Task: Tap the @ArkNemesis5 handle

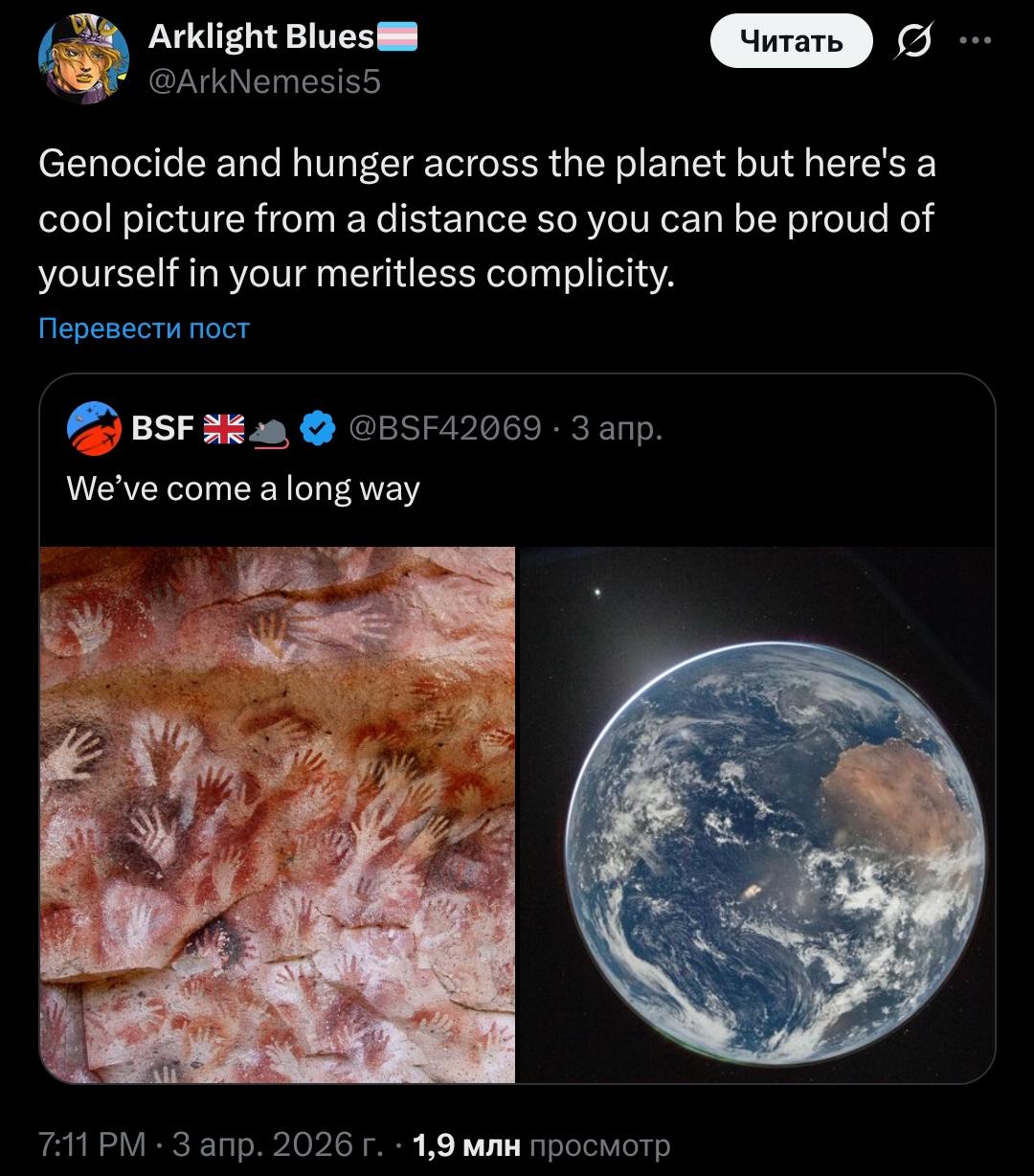Action: 264,82
